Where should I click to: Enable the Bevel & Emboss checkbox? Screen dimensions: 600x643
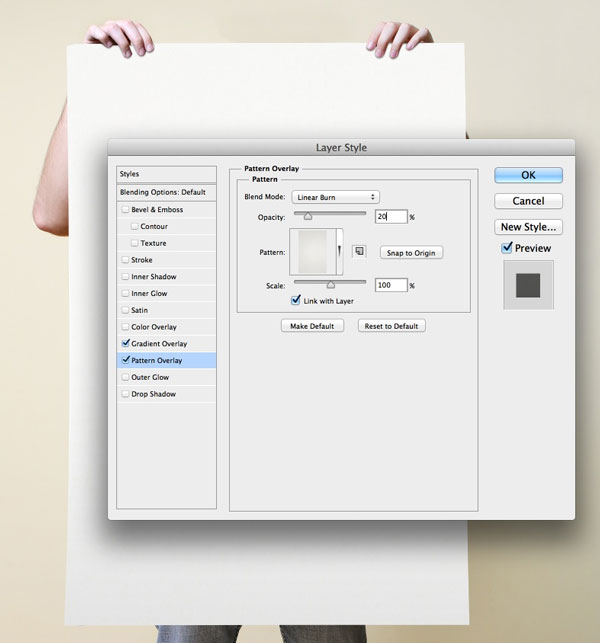point(125,210)
